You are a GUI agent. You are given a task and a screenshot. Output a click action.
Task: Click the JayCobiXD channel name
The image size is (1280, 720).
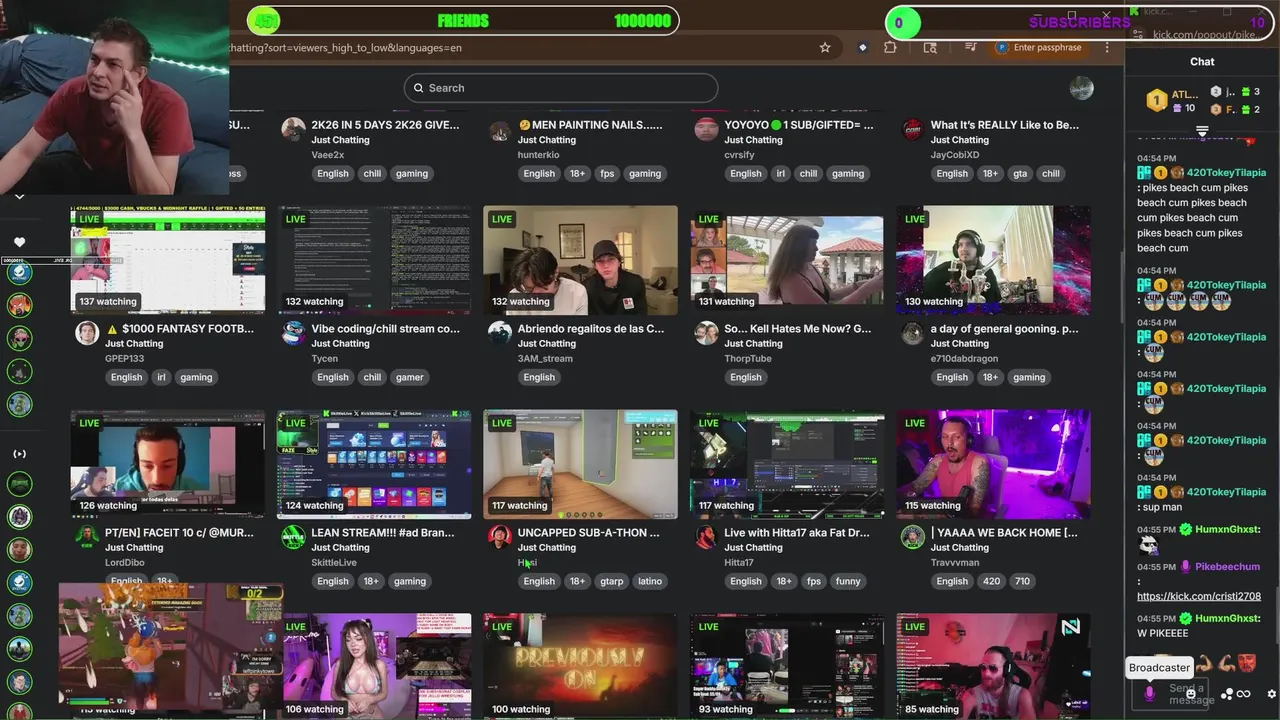coord(955,155)
